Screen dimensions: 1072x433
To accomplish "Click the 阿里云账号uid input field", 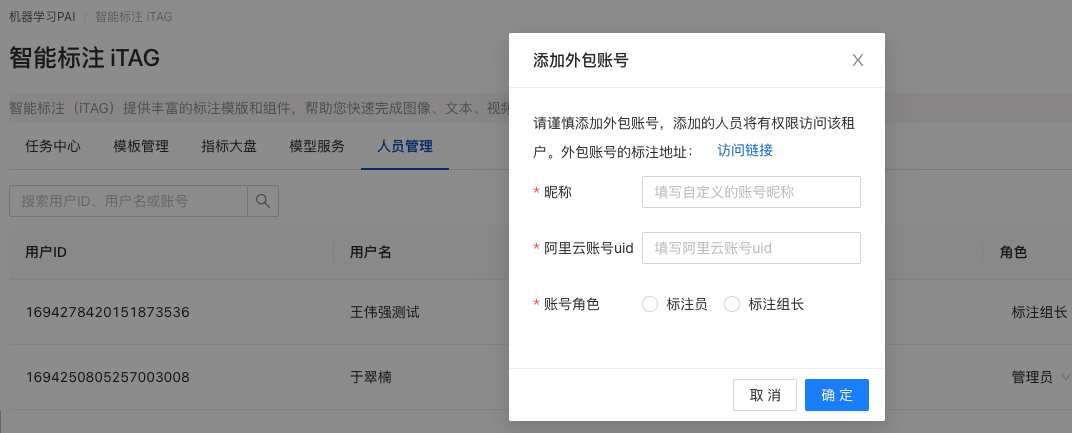I will [751, 248].
